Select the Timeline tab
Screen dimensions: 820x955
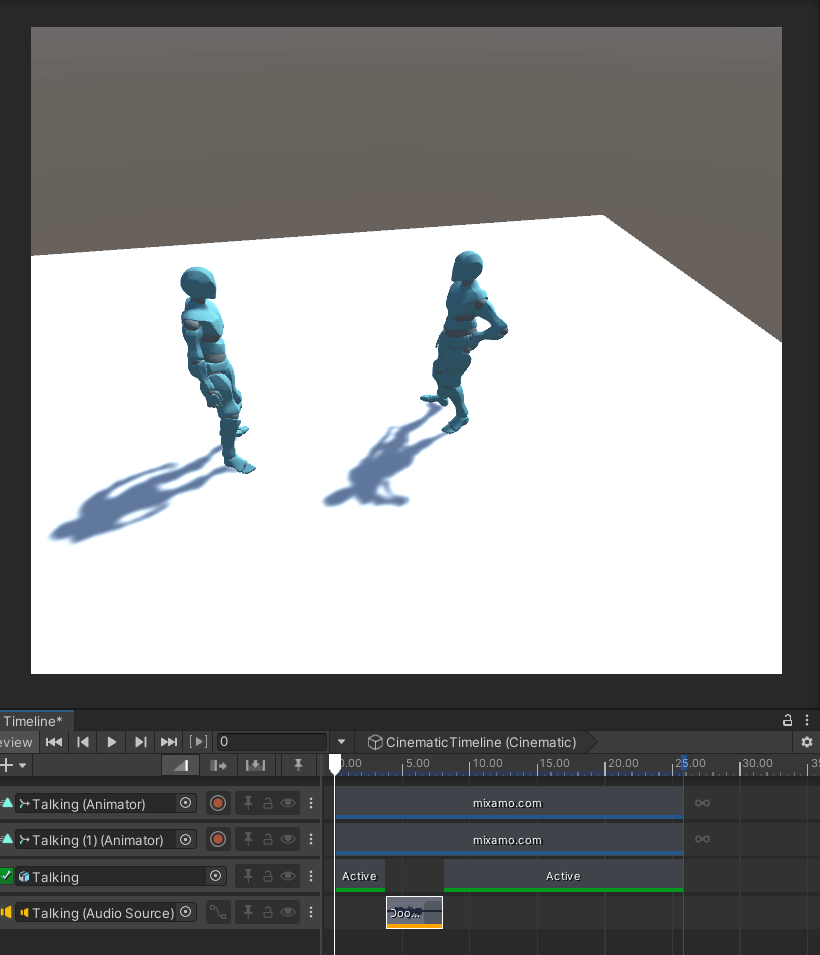pos(32,721)
